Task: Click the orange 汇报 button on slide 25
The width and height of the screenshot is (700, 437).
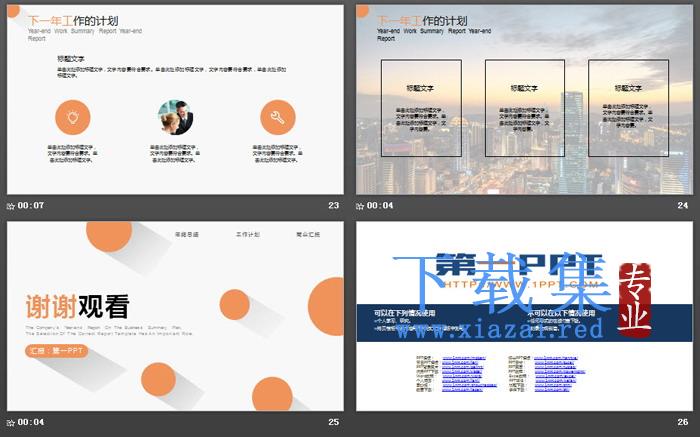Action: (x=57, y=351)
